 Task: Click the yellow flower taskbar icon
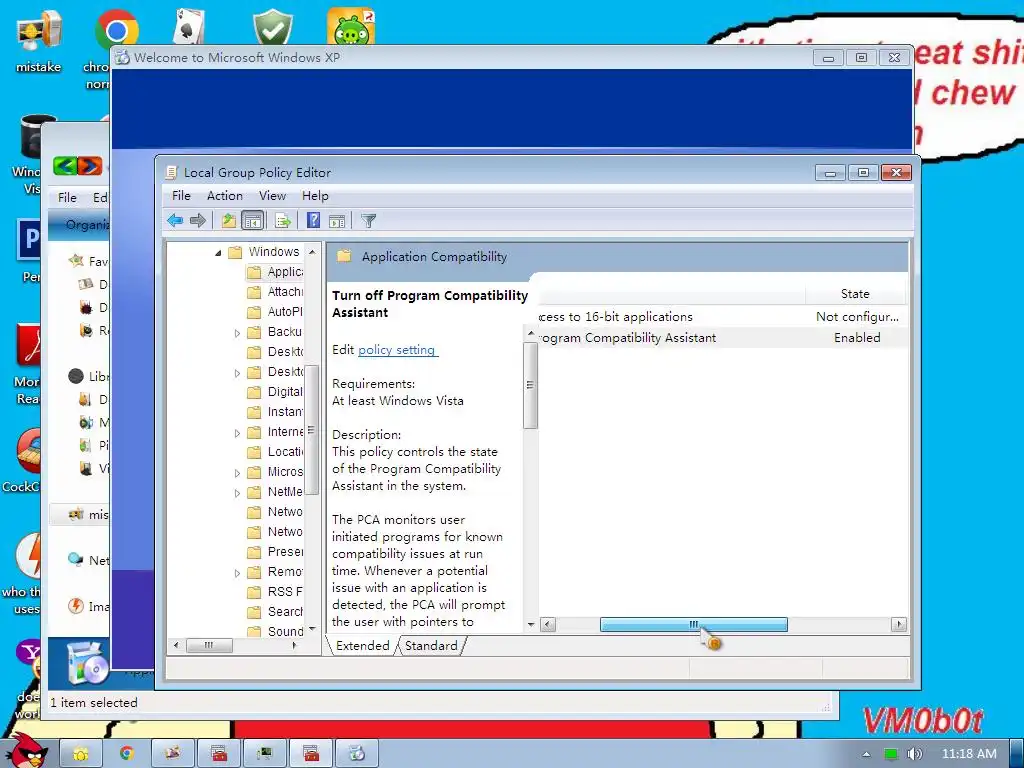point(81,754)
